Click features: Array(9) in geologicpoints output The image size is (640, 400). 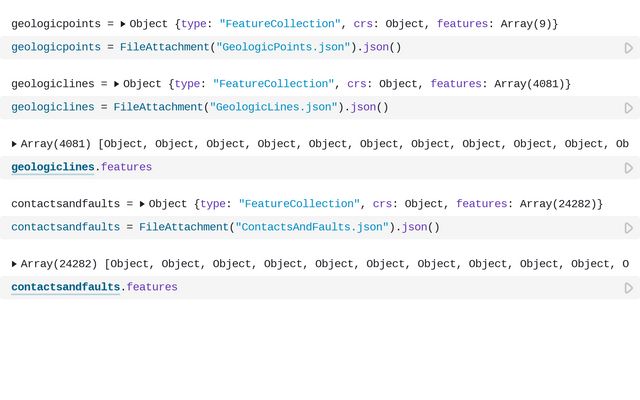click(x=508, y=24)
